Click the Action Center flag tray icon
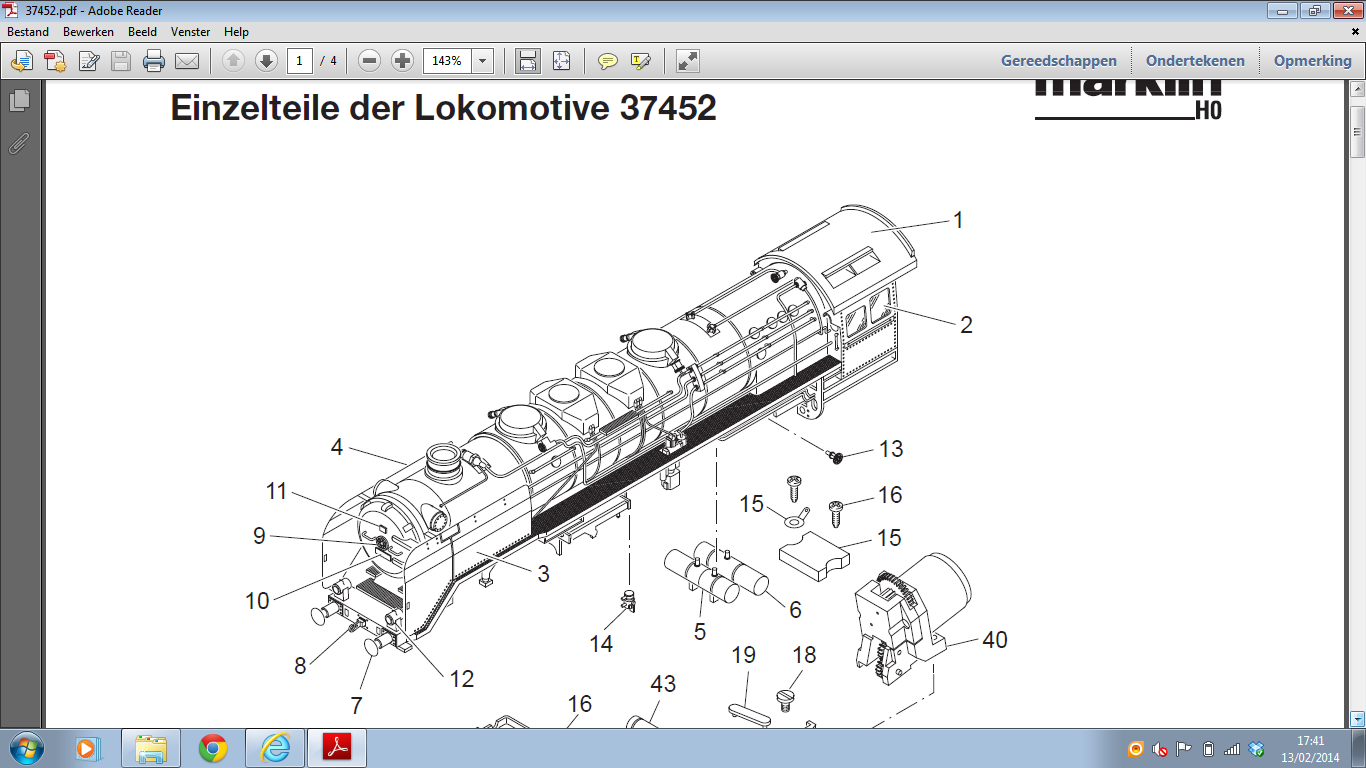Viewport: 1366px width, 768px height. (1184, 749)
